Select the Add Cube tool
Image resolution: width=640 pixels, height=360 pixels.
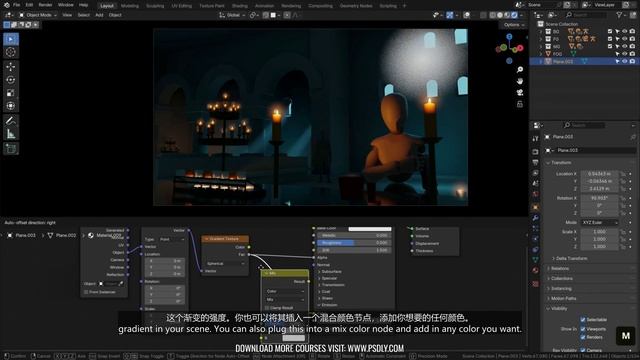click(11, 149)
